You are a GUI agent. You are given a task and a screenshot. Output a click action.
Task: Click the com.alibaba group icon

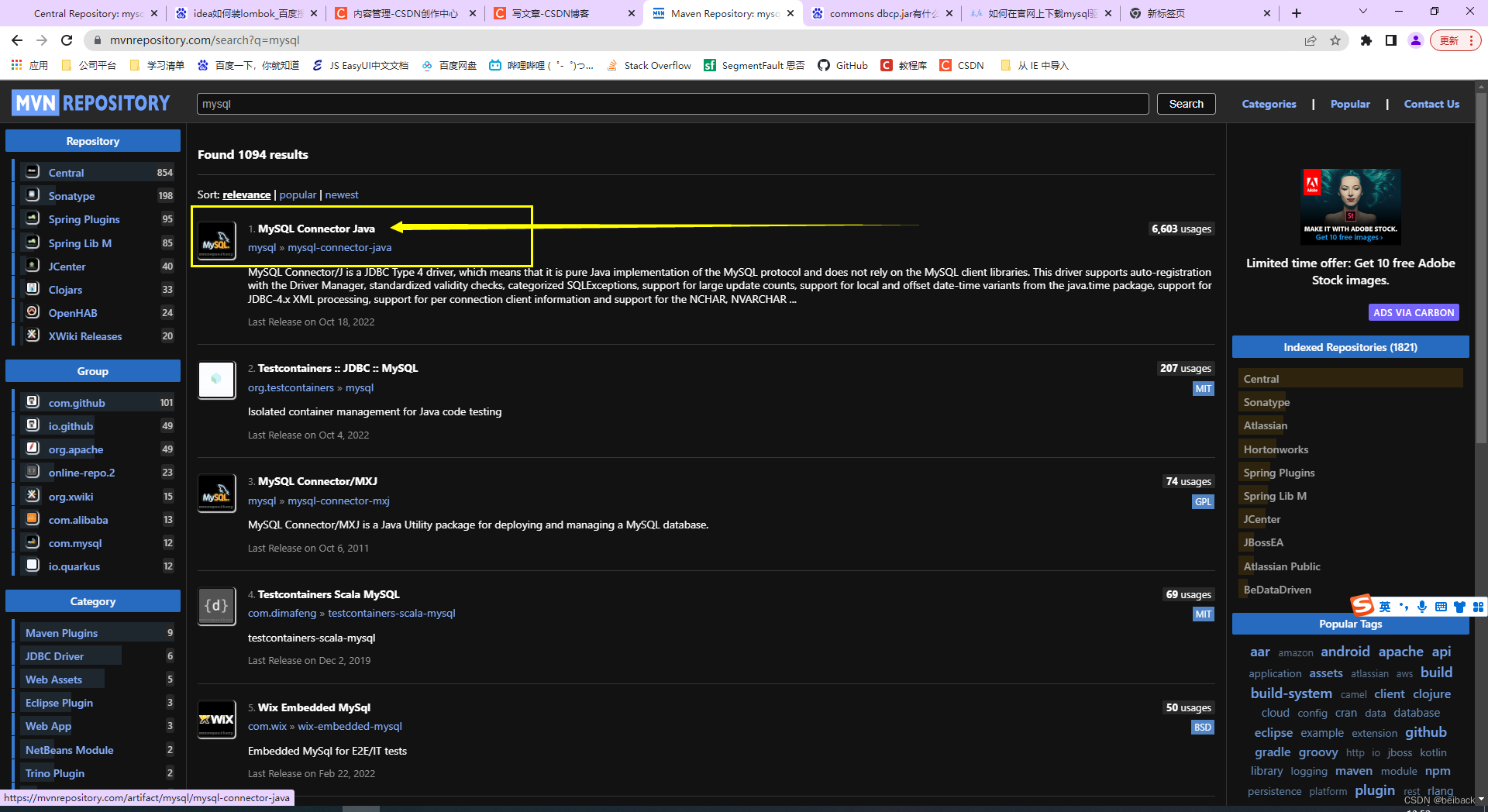pyautogui.click(x=33, y=518)
